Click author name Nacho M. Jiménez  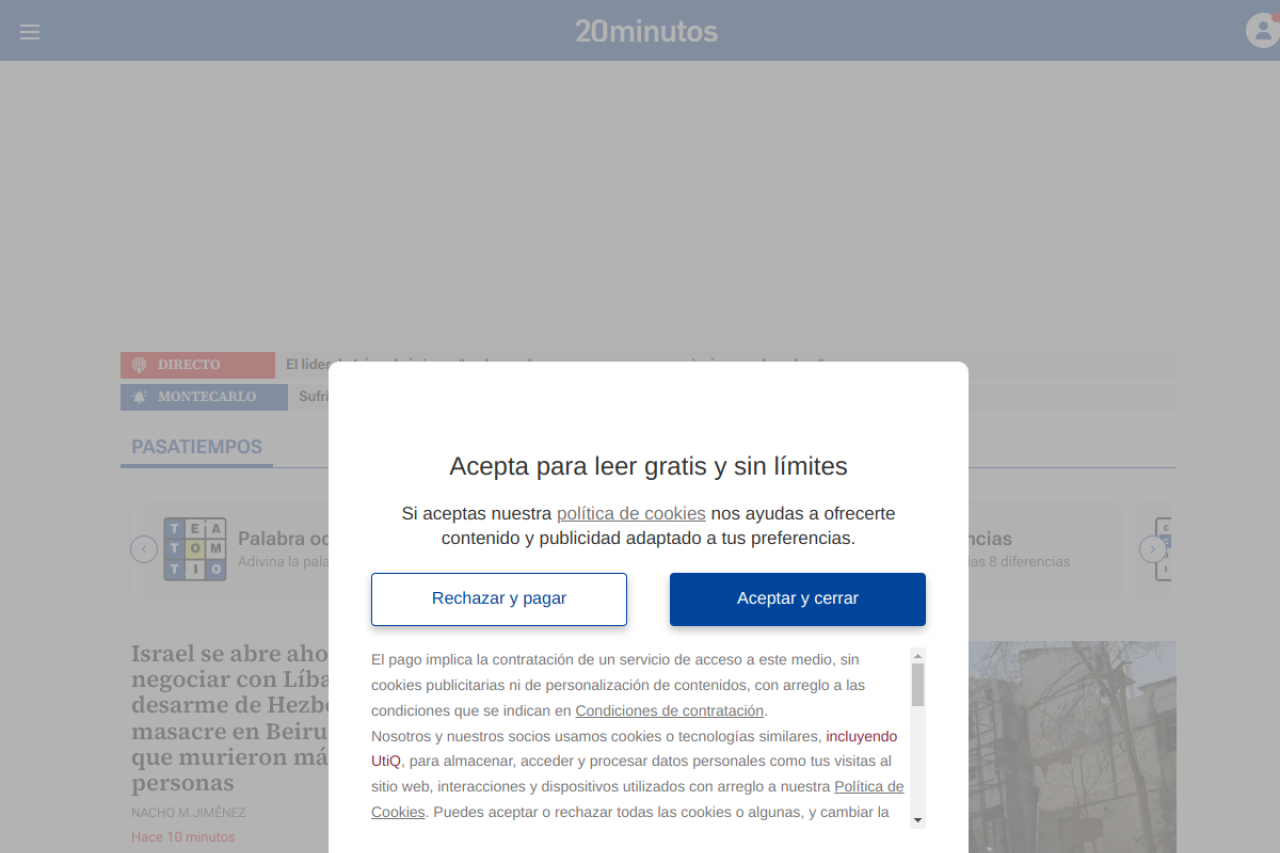188,813
